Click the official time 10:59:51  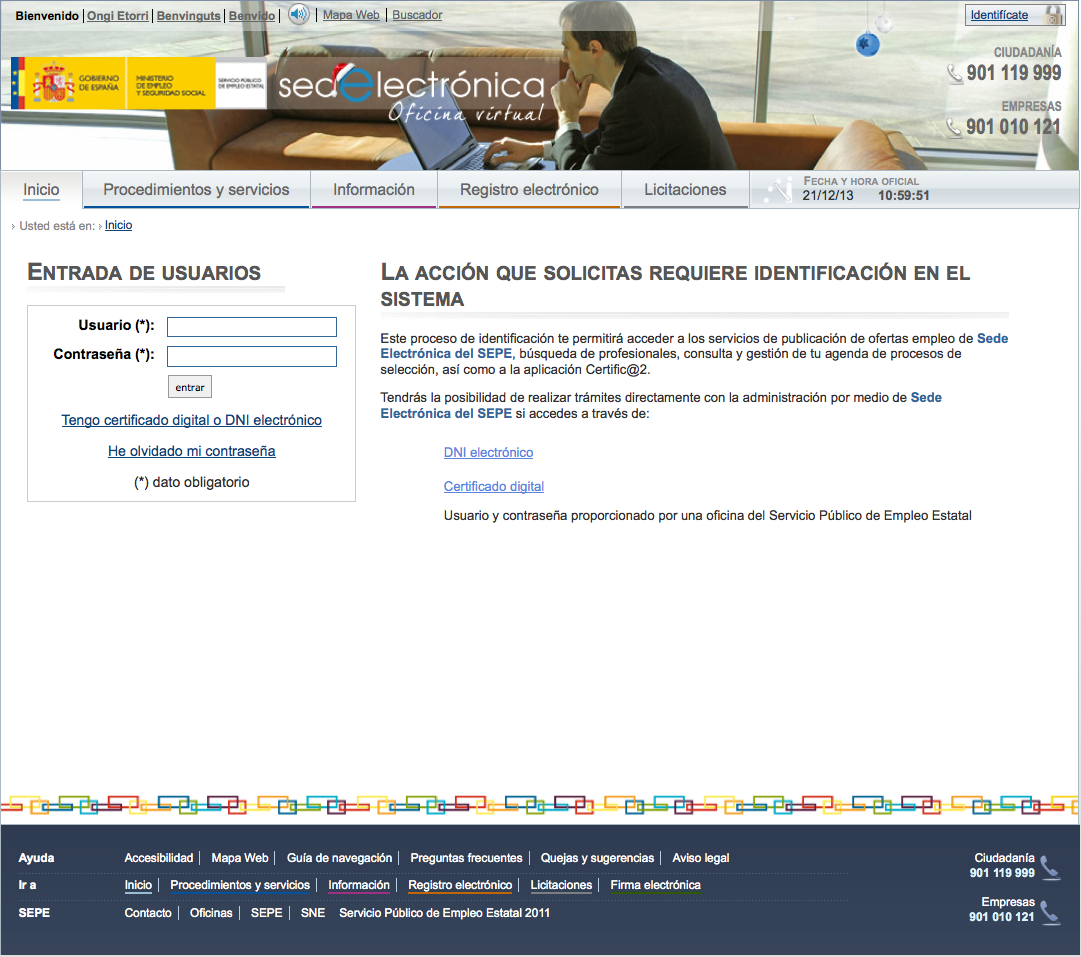903,195
